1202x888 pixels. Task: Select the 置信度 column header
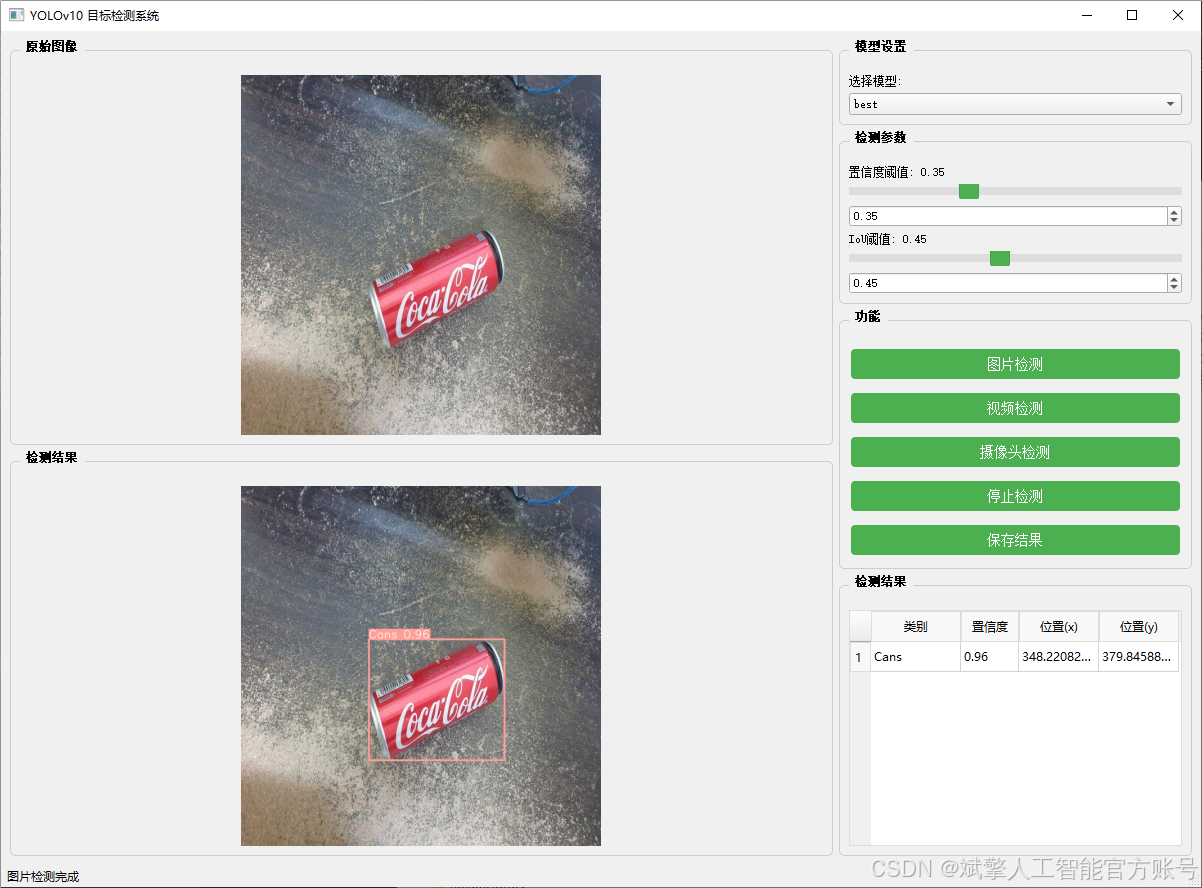pos(989,627)
